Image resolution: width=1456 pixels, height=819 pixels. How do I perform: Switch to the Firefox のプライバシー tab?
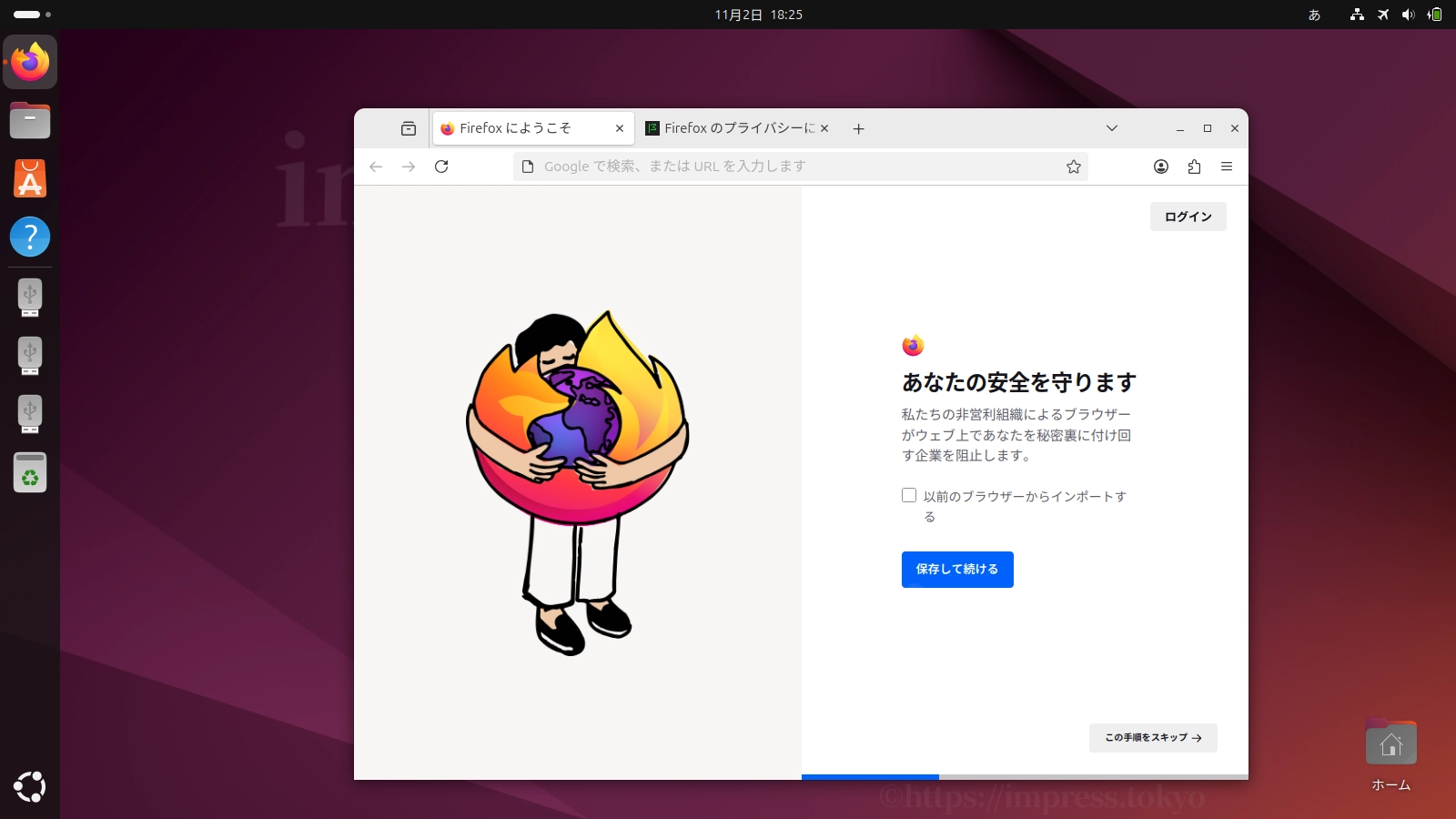(x=737, y=128)
